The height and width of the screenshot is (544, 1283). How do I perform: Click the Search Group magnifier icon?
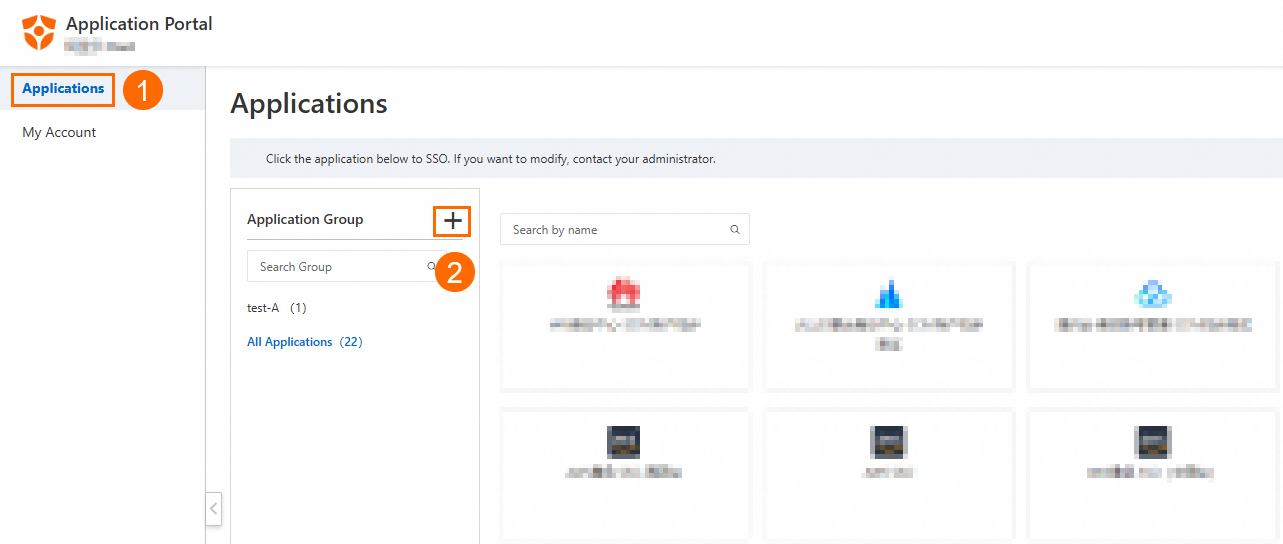point(431,266)
